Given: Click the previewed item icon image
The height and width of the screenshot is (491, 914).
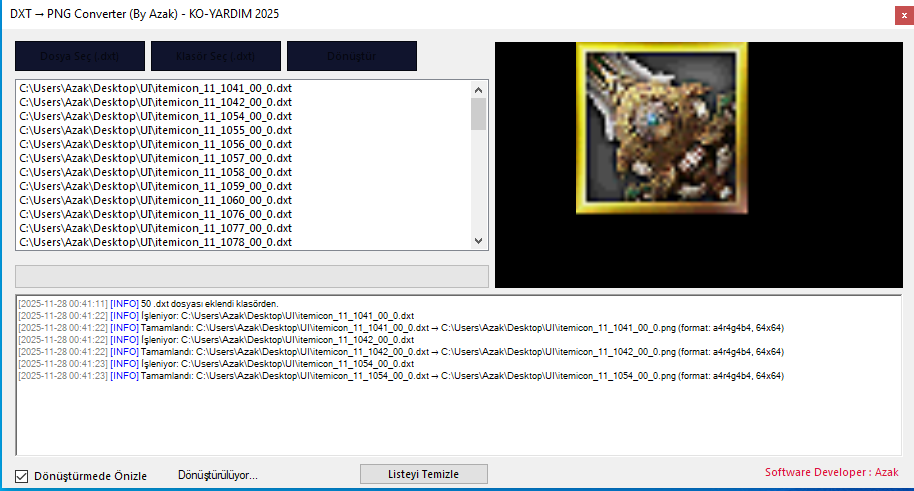Looking at the screenshot, I should click(662, 128).
